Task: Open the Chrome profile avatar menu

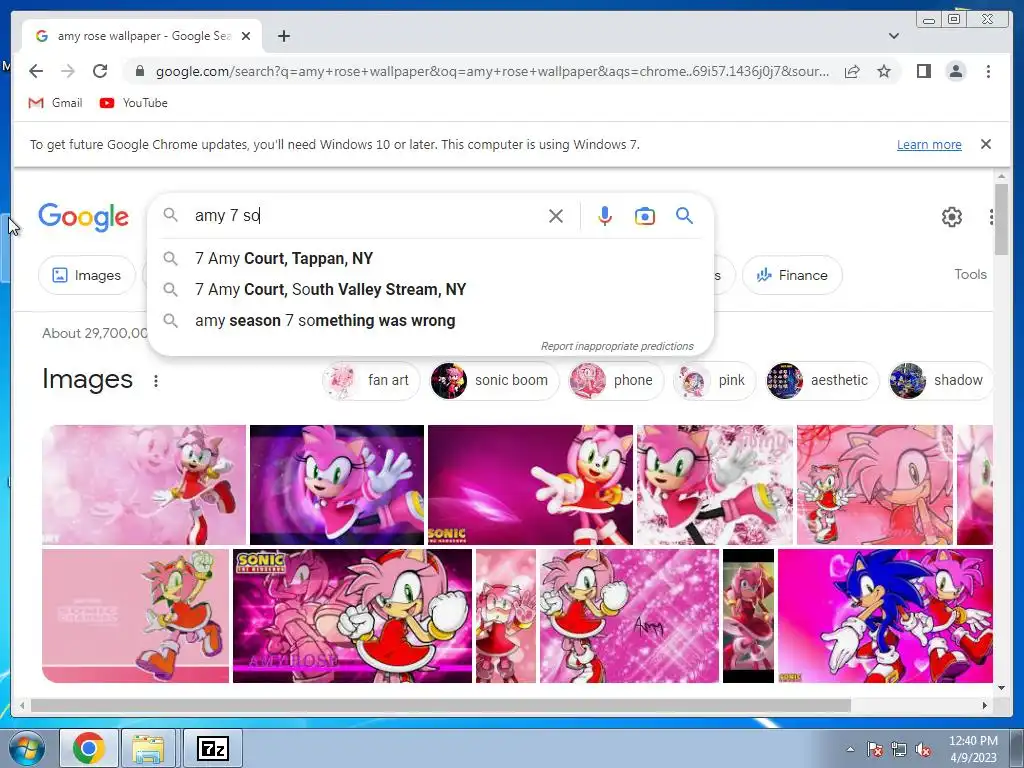Action: click(x=955, y=71)
